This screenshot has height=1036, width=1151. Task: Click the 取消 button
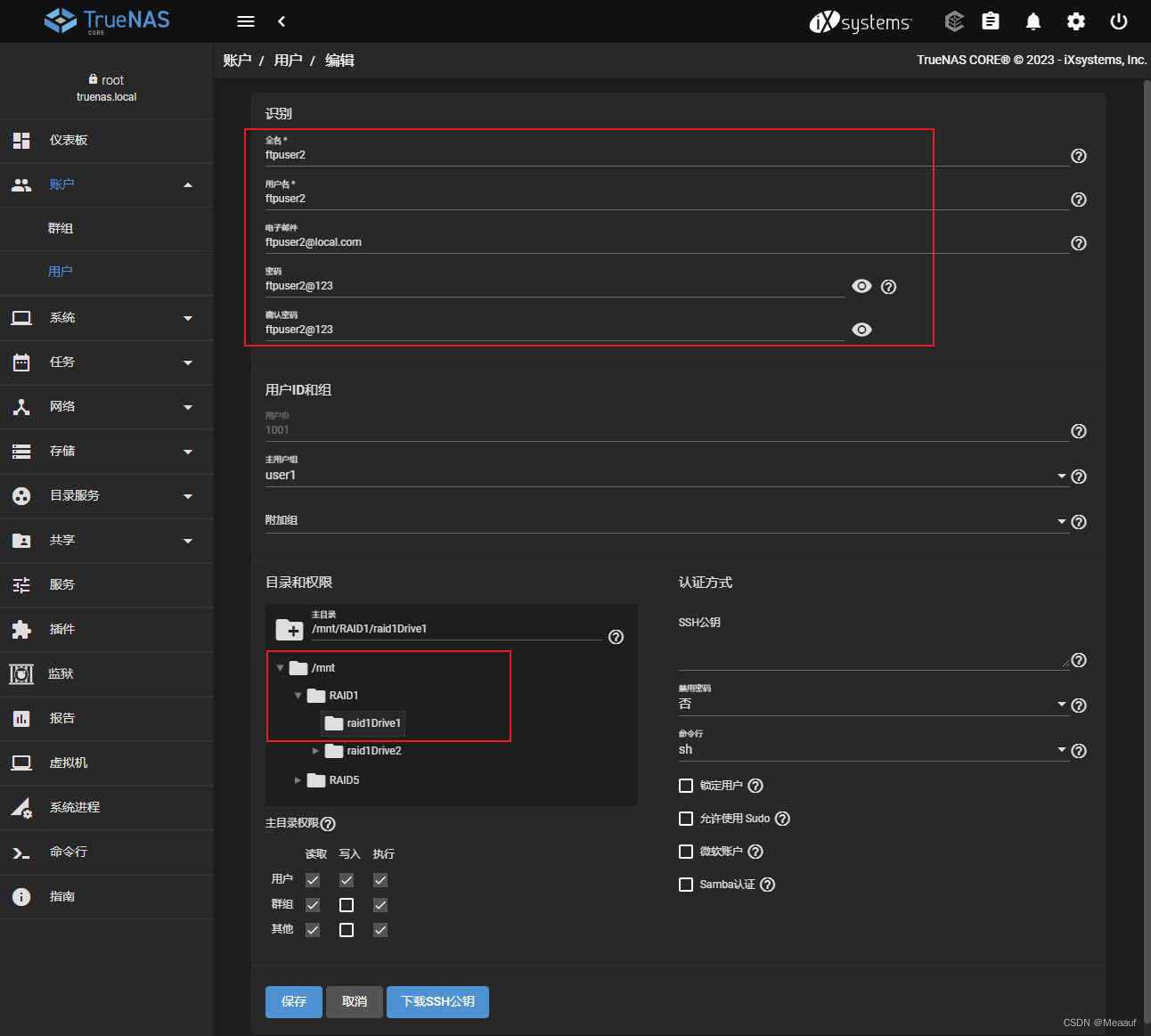[x=355, y=1002]
